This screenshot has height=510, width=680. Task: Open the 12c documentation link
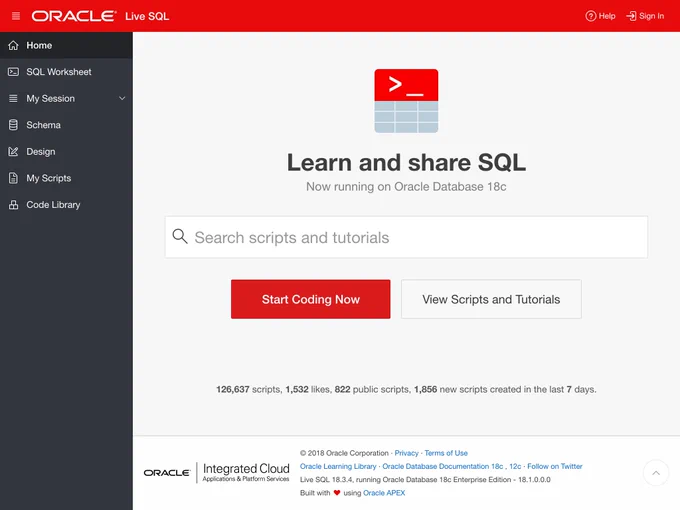[515, 466]
